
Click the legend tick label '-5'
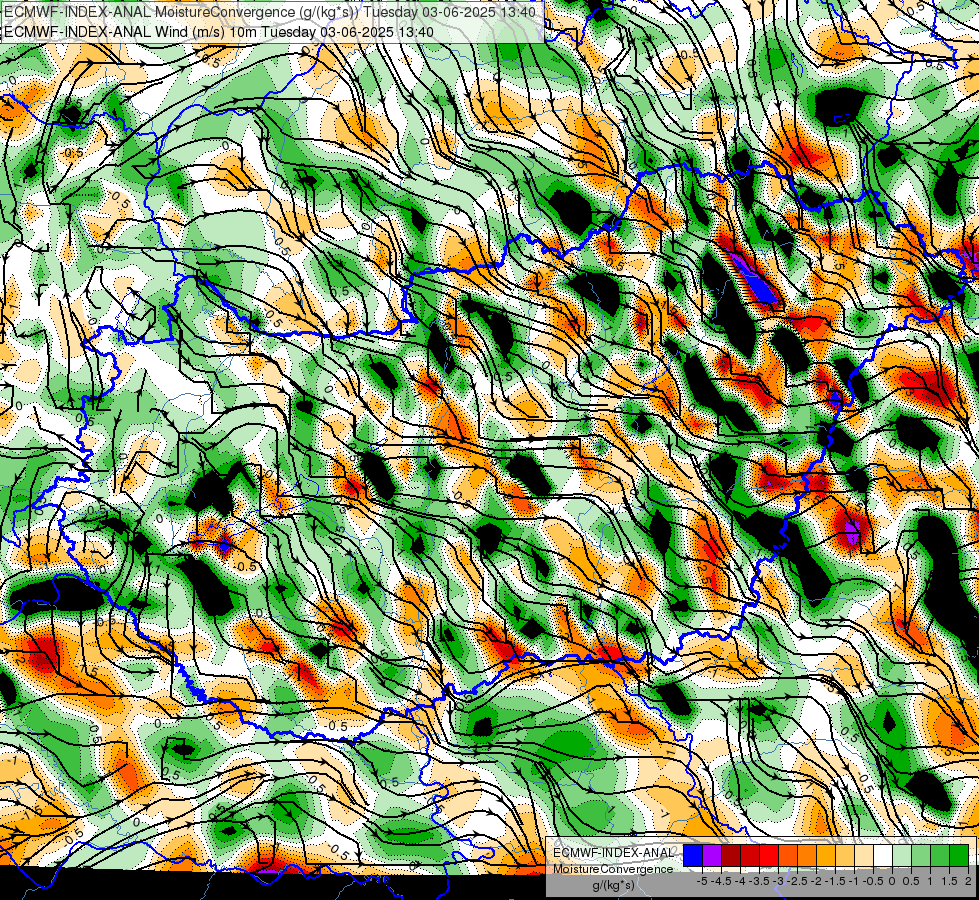click(702, 881)
